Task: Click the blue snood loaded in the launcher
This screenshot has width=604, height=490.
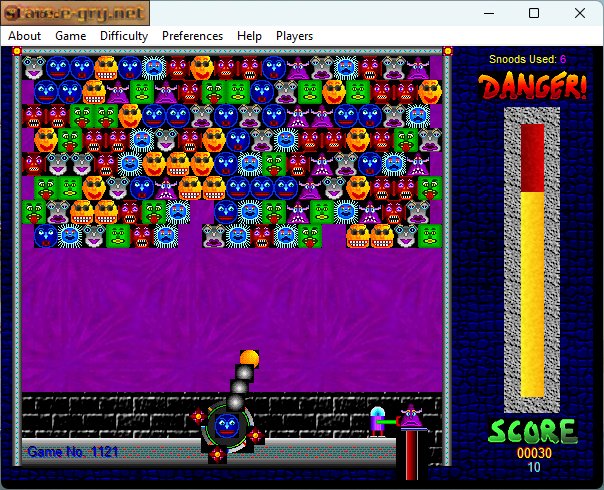Action: tap(226, 426)
